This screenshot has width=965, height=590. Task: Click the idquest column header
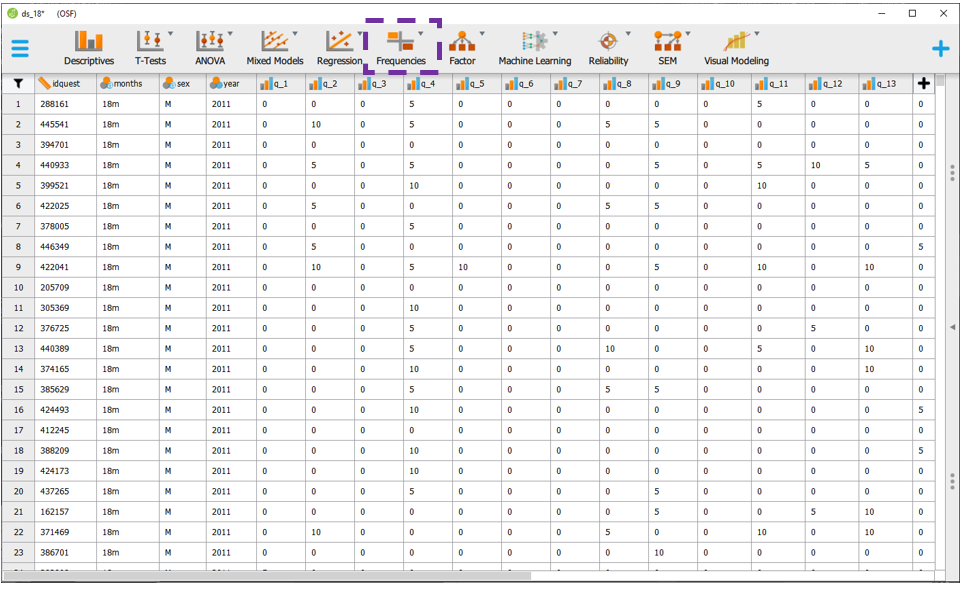point(66,84)
